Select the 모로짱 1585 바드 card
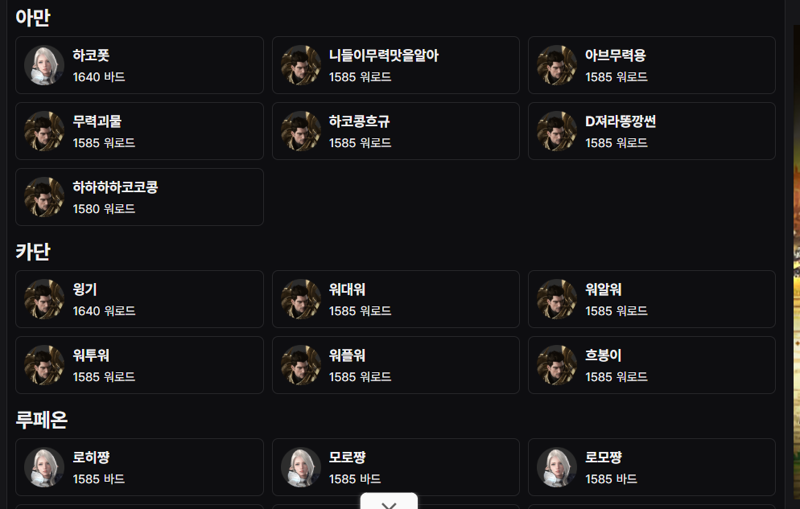 (395, 467)
